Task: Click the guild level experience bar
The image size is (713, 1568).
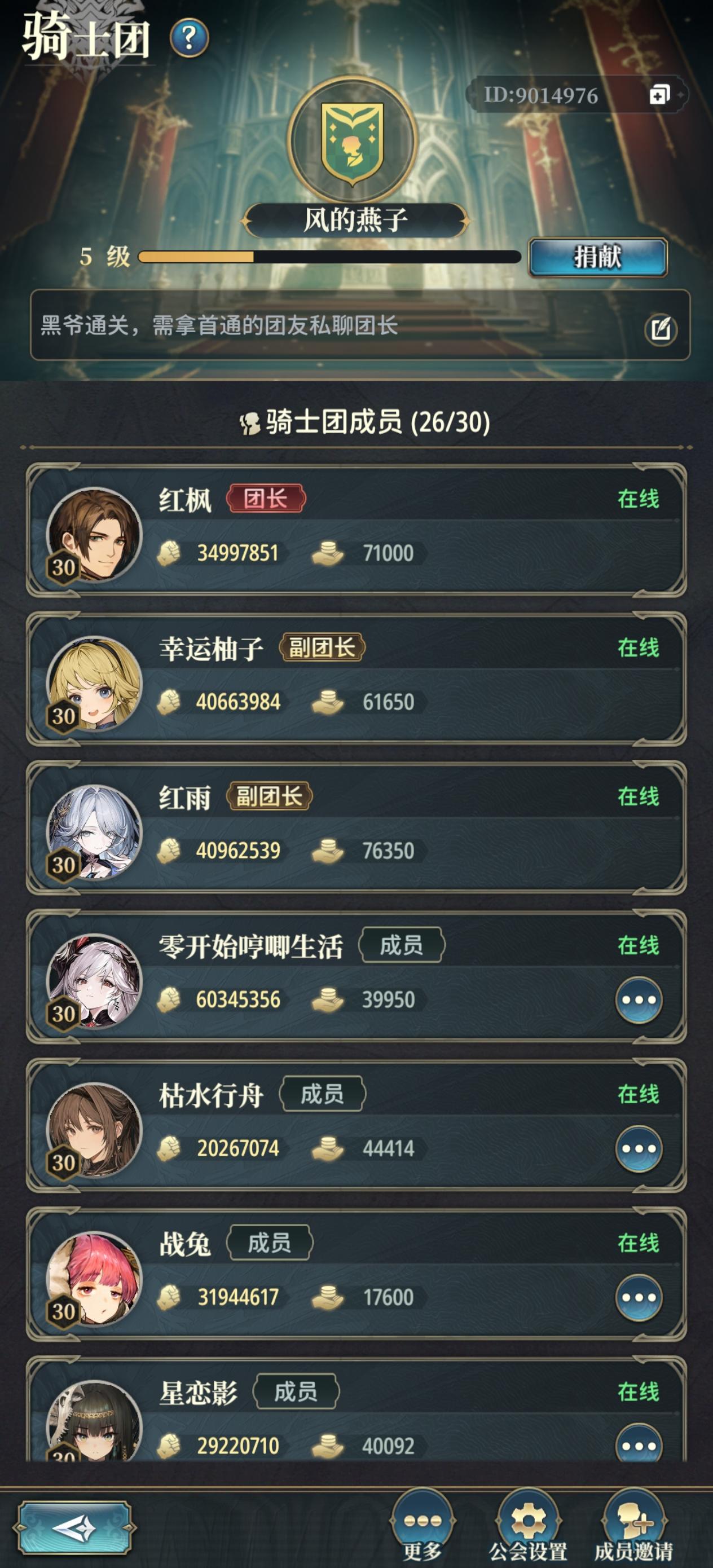Action: pos(329,257)
